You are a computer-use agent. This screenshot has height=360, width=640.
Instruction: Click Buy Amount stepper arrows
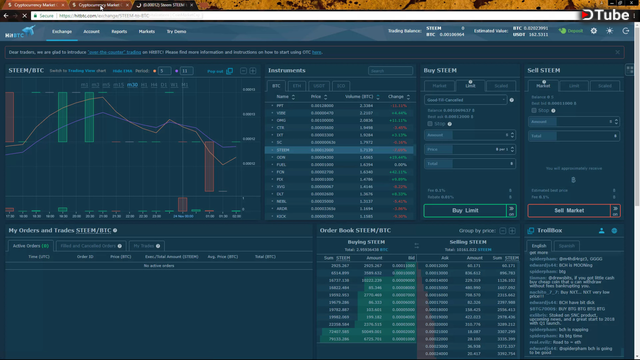coord(512,135)
